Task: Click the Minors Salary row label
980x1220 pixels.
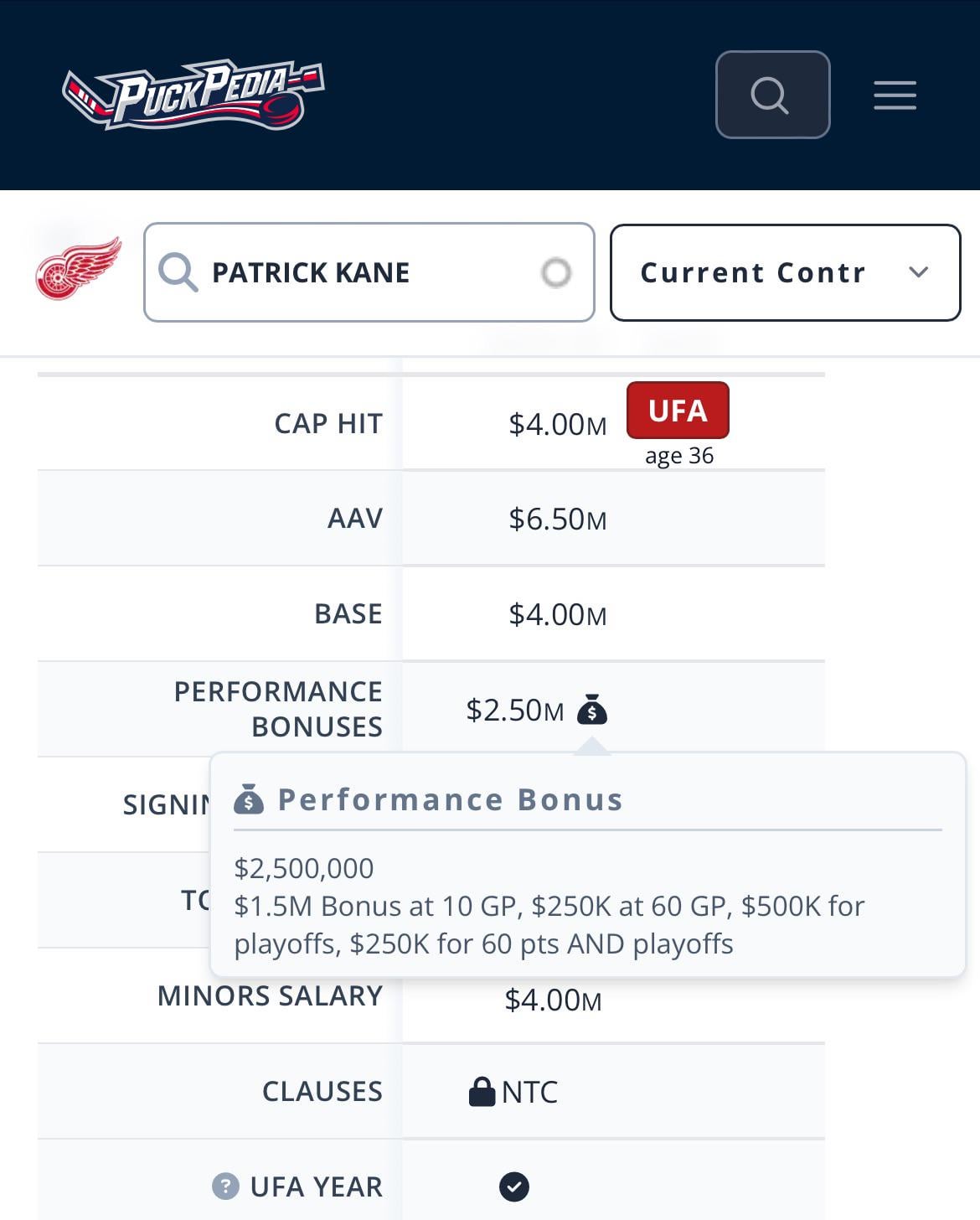Action: pos(270,995)
